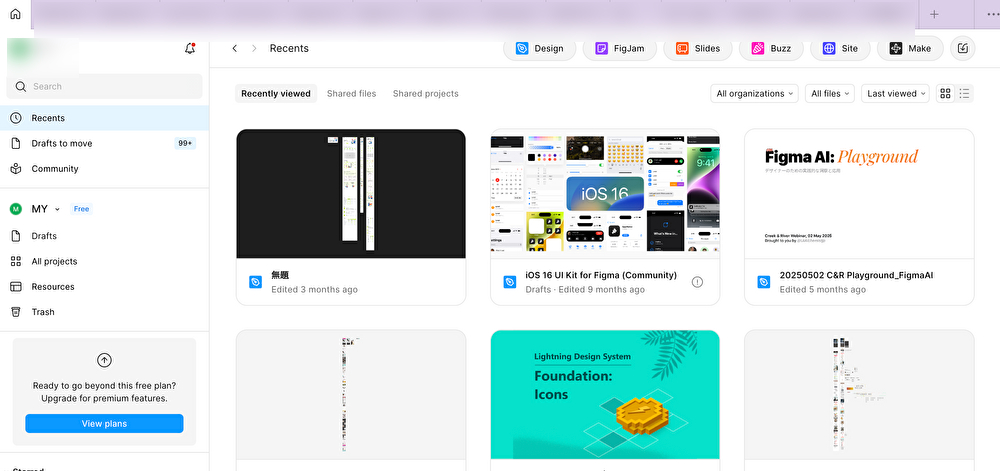Go back with the left arrow

235,48
